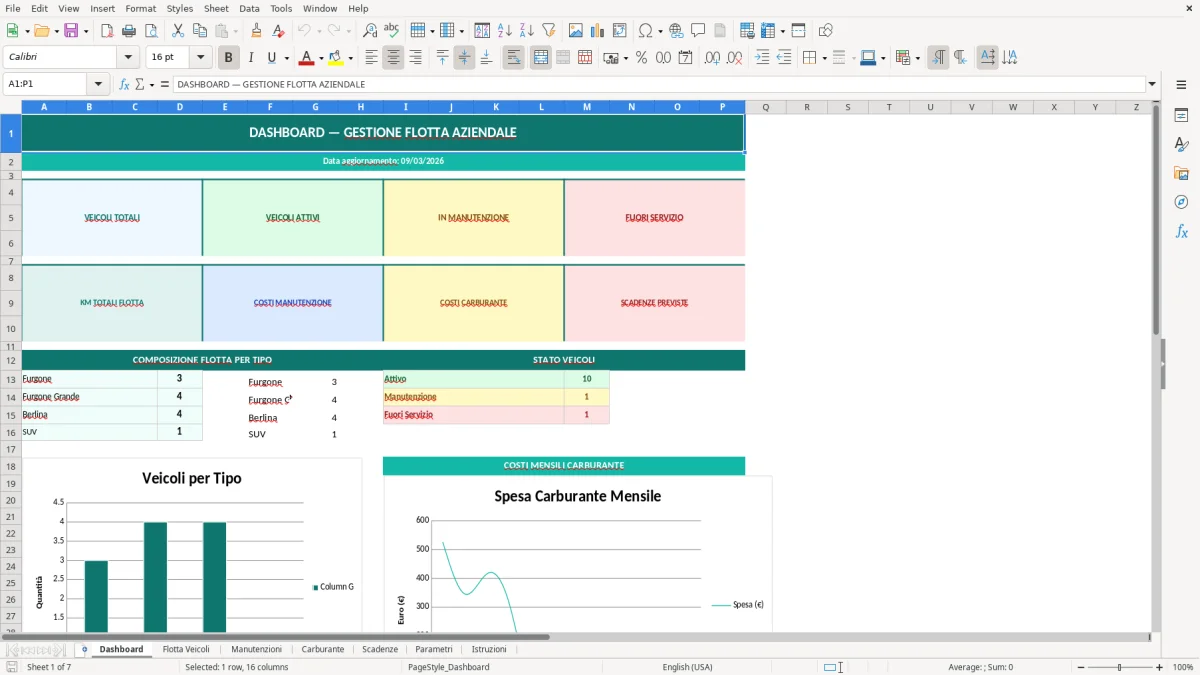
Task: Click the Show Draw Functions icon
Action: 825,31
